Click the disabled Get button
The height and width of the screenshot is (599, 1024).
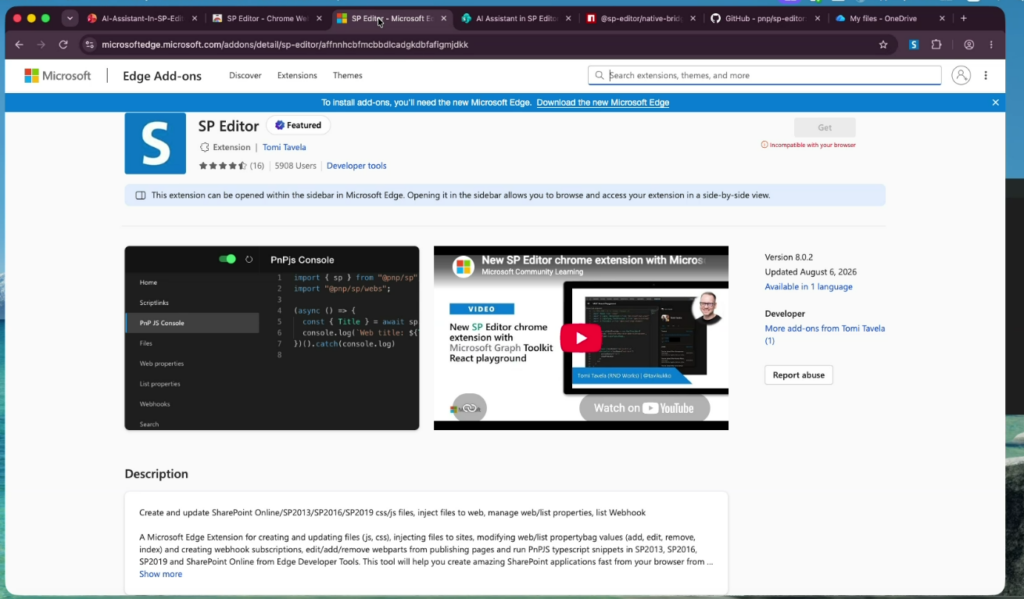[x=825, y=127]
